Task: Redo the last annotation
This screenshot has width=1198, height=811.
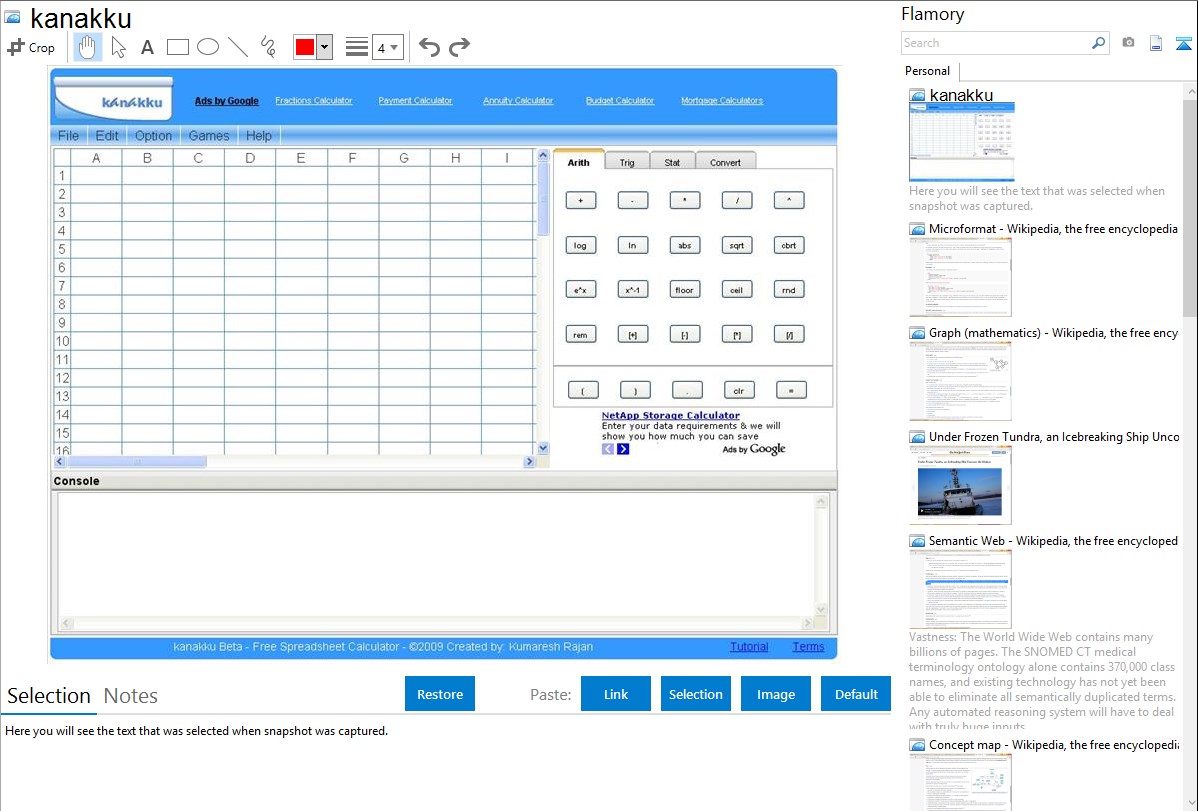Action: coord(459,47)
